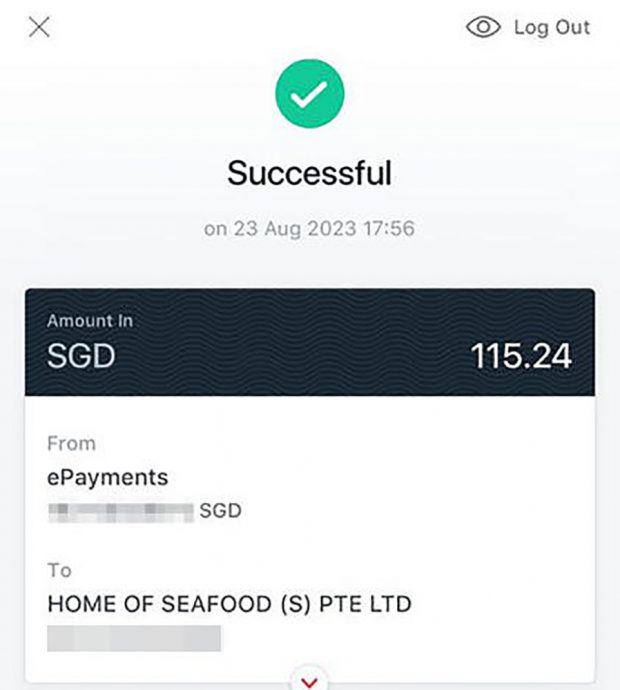Tap the HOME OF SEAFOOD (S) PTE LTD recipient
Image resolution: width=620 pixels, height=690 pixels.
tap(229, 604)
